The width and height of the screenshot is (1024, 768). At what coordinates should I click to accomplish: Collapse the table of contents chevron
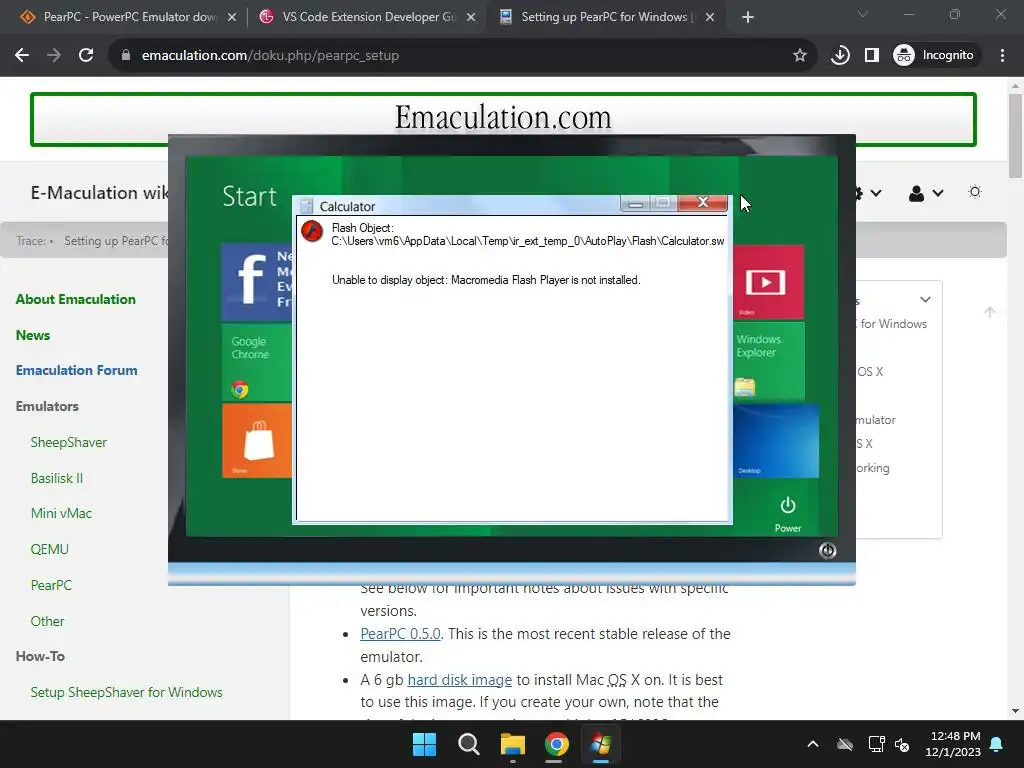point(925,299)
